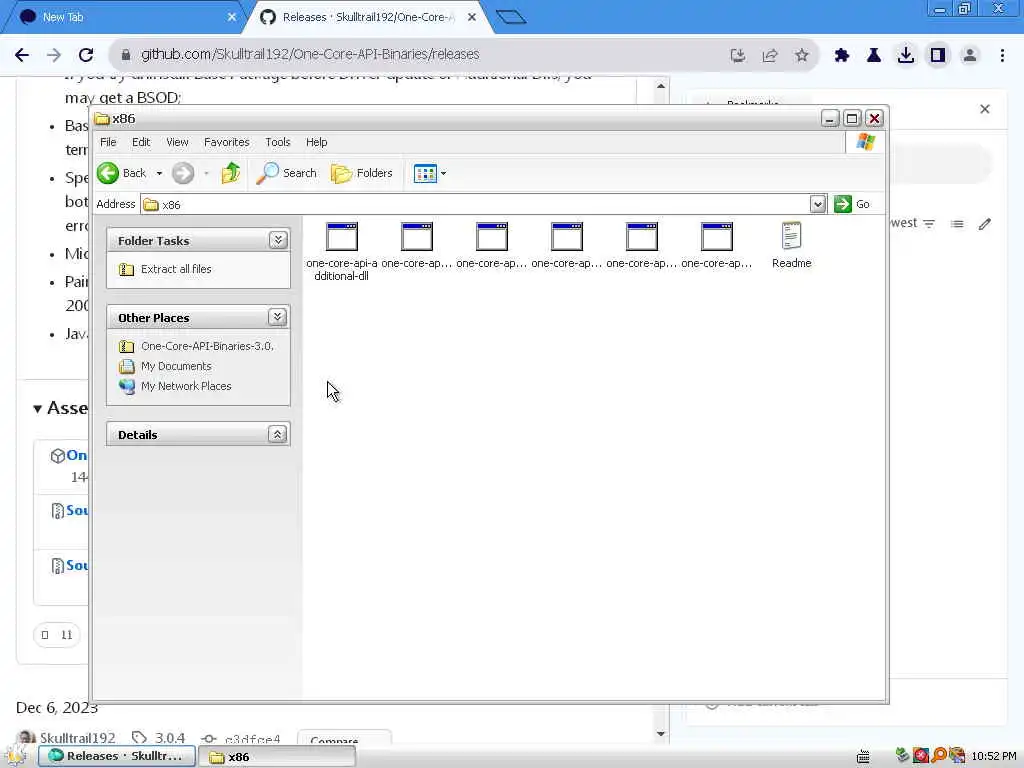Click the Explorer Up folder icon
The width and height of the screenshot is (1024, 768).
pyautogui.click(x=231, y=173)
